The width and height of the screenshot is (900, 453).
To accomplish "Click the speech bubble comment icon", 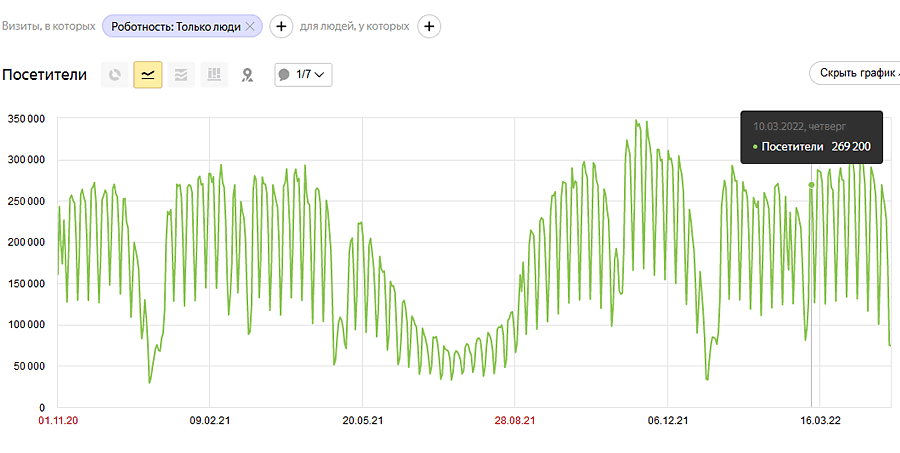I will (x=285, y=74).
